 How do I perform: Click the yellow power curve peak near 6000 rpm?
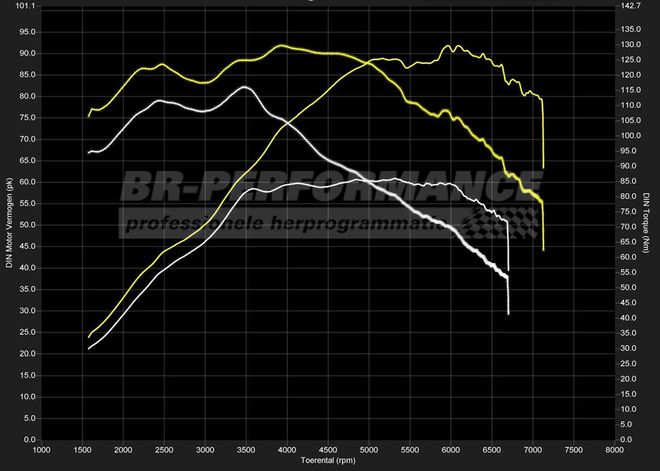tap(452, 46)
